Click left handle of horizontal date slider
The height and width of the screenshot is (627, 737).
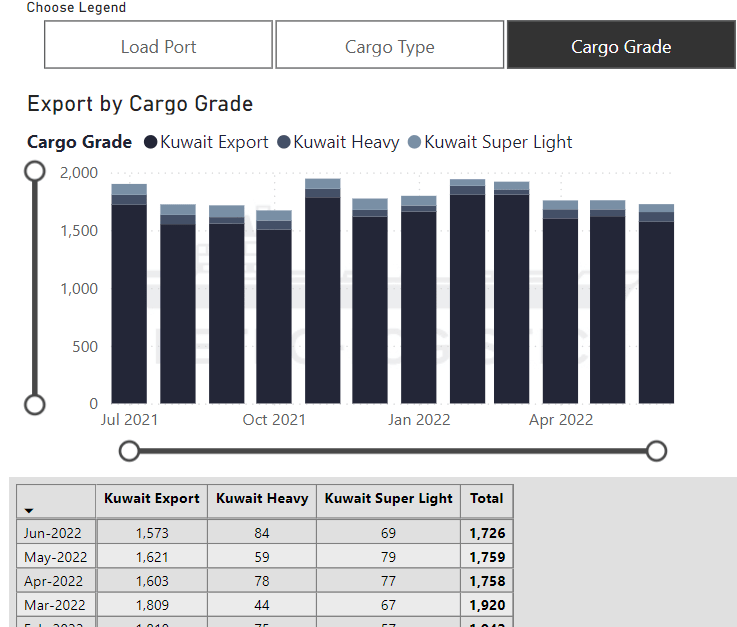point(129,451)
